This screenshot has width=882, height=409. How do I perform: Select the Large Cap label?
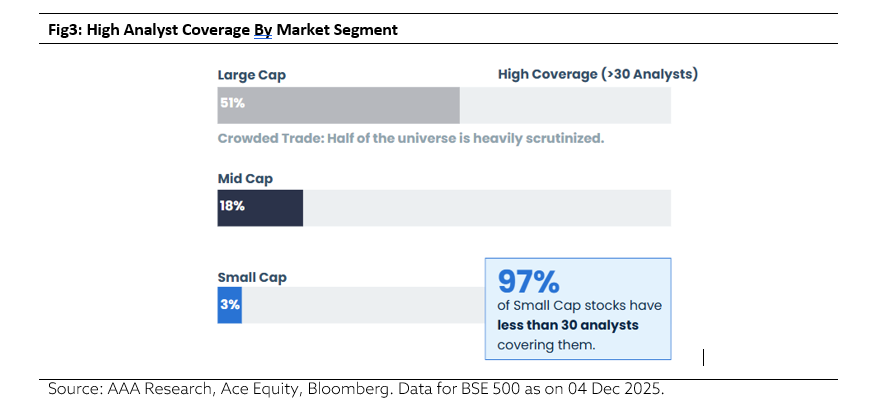pyautogui.click(x=251, y=74)
